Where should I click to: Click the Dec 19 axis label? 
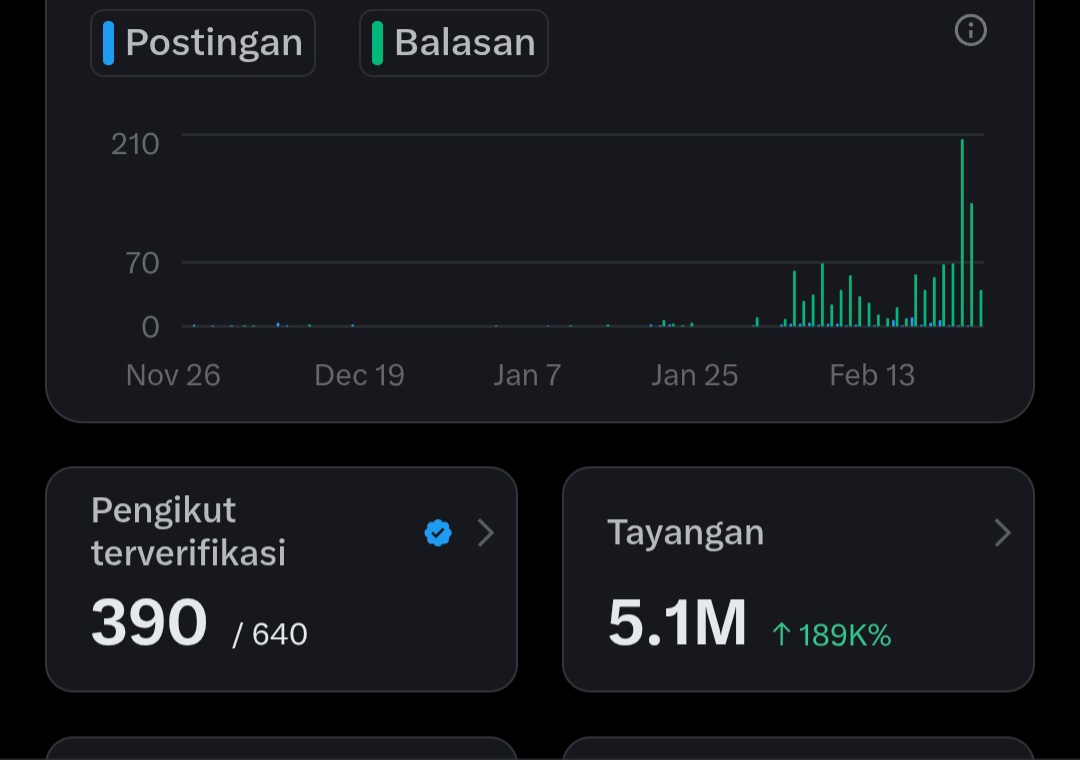tap(359, 376)
